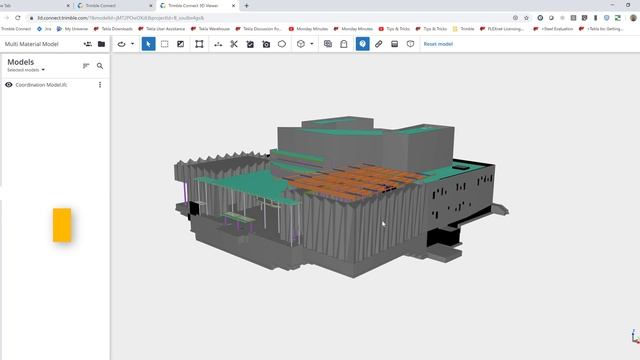The image size is (640, 360).
Task: Open the Trimble Connect bookmark
Action: click(x=16, y=29)
